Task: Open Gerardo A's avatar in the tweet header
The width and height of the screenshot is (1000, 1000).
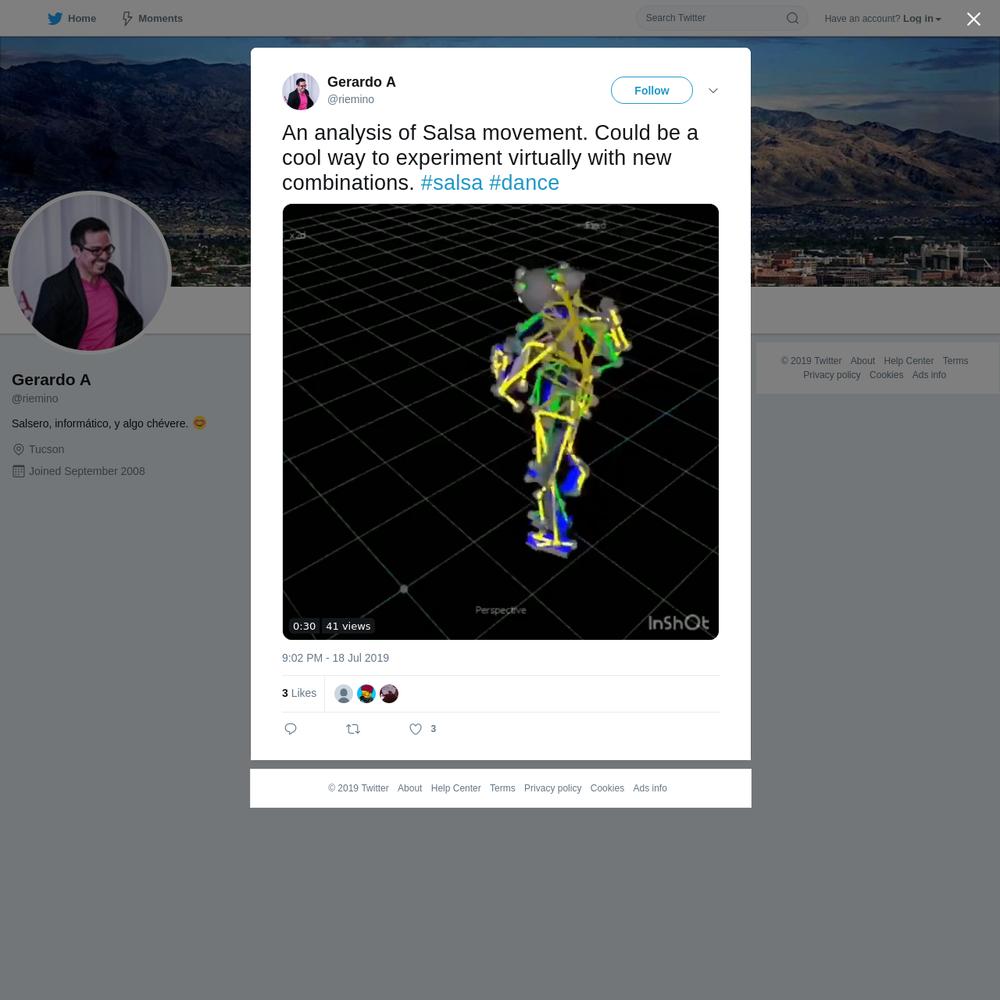Action: 300,91
